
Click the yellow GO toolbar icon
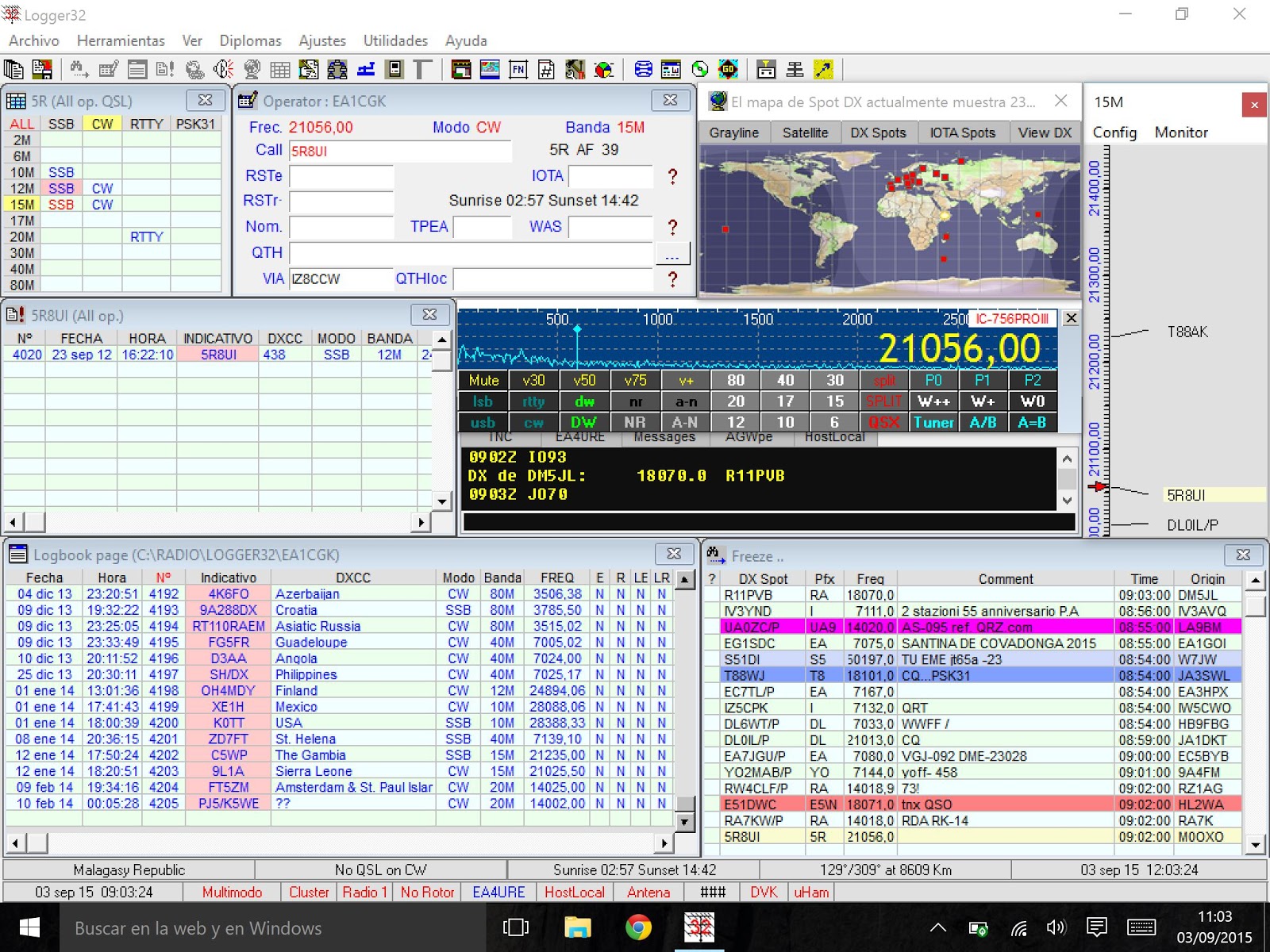728,70
